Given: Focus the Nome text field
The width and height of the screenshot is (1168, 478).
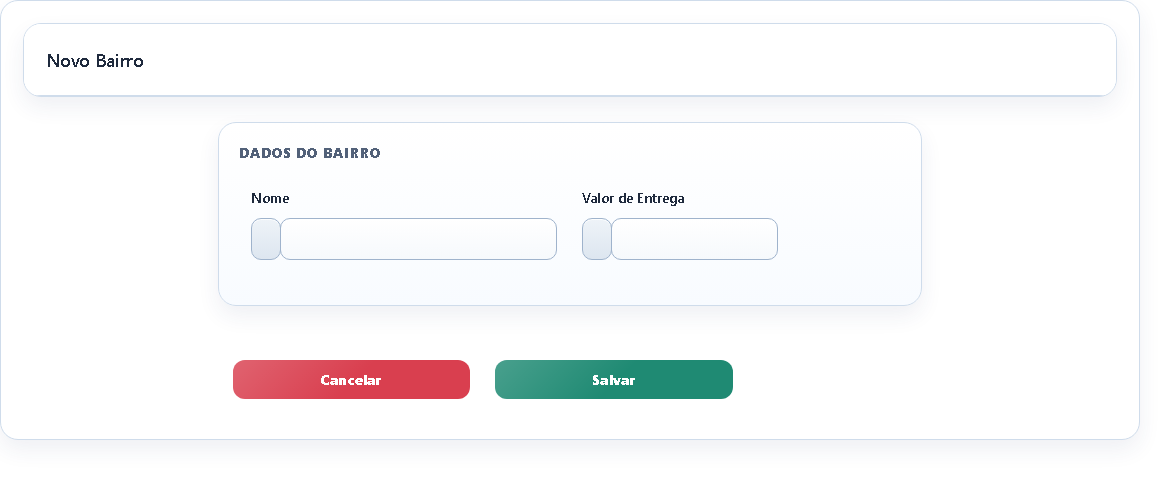Looking at the screenshot, I should click(x=419, y=239).
